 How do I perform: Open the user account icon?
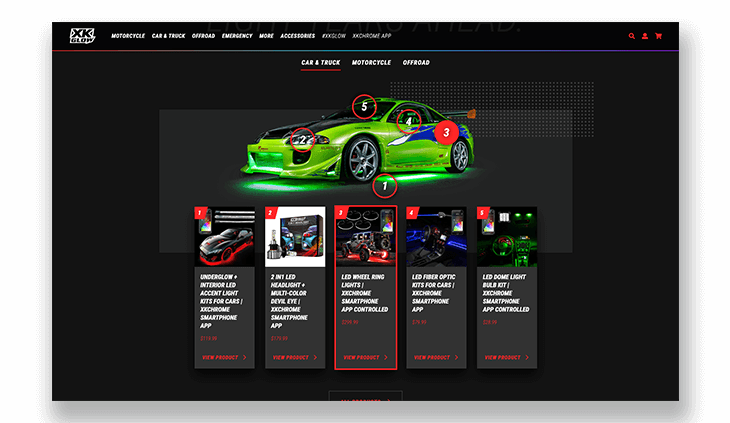tap(645, 36)
